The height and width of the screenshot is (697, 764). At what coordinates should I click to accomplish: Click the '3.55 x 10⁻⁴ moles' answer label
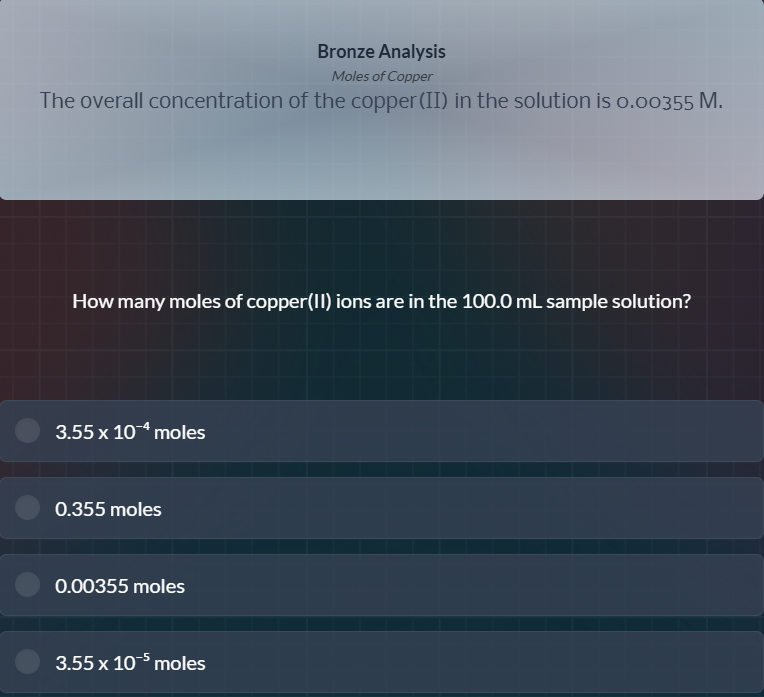point(130,432)
